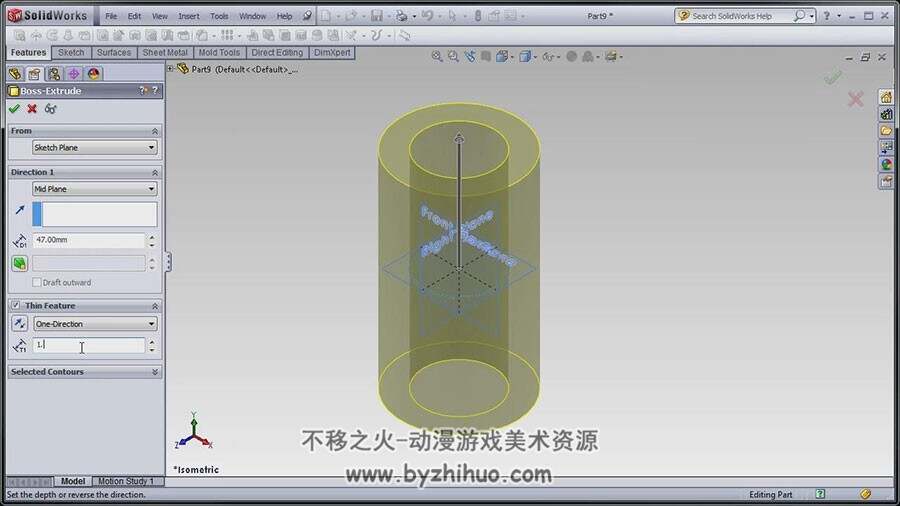This screenshot has height=506, width=900.
Task: Expand the Selected Contours section
Action: pos(154,372)
